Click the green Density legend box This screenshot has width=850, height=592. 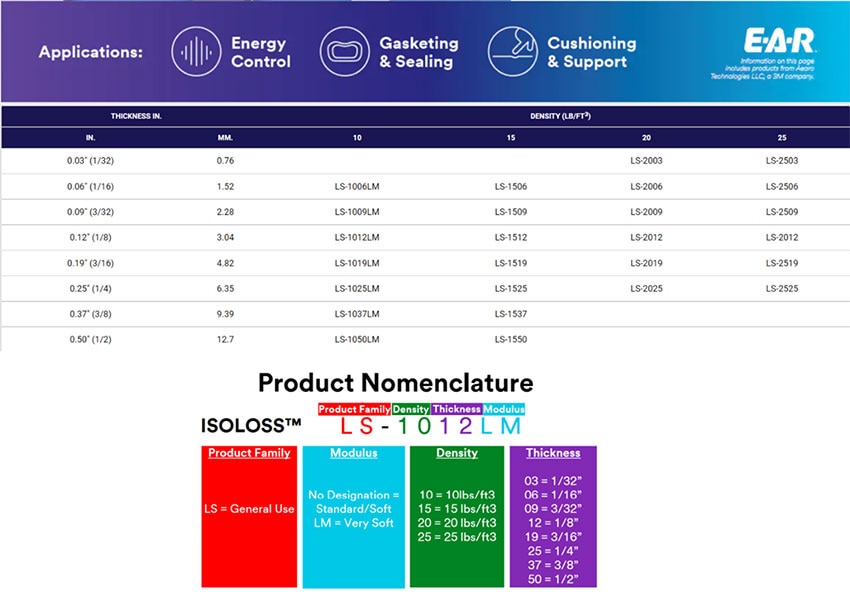coord(456,516)
